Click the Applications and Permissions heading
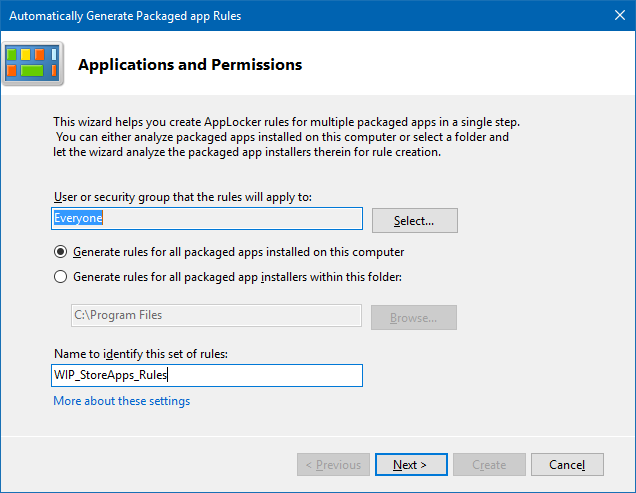This screenshot has height=493, width=636. click(x=190, y=65)
